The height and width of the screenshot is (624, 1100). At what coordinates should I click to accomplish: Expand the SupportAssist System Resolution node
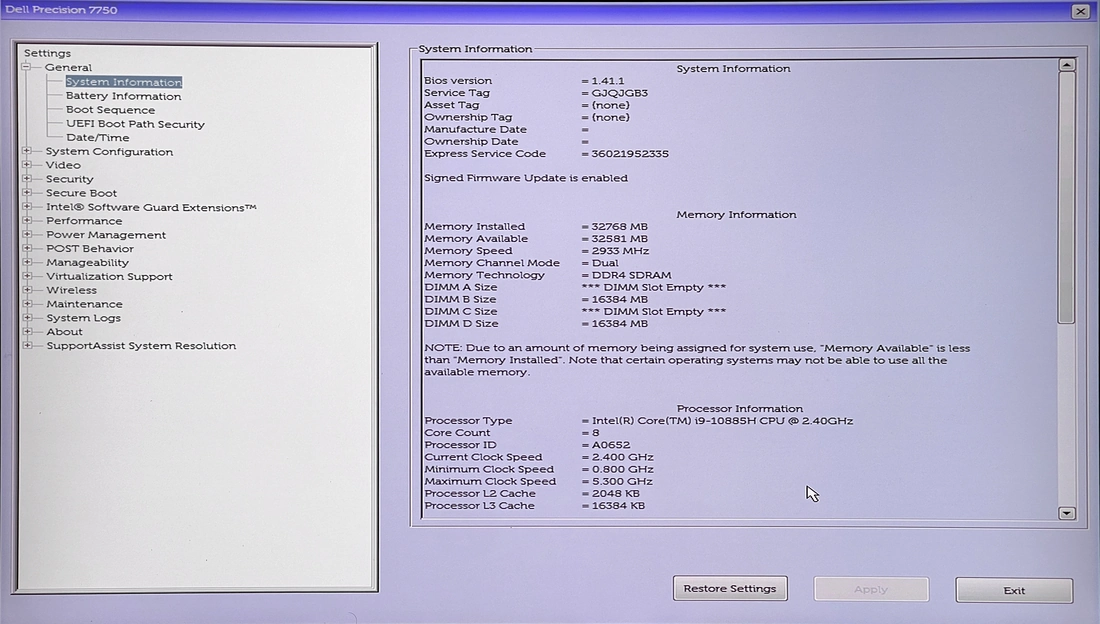(27, 346)
